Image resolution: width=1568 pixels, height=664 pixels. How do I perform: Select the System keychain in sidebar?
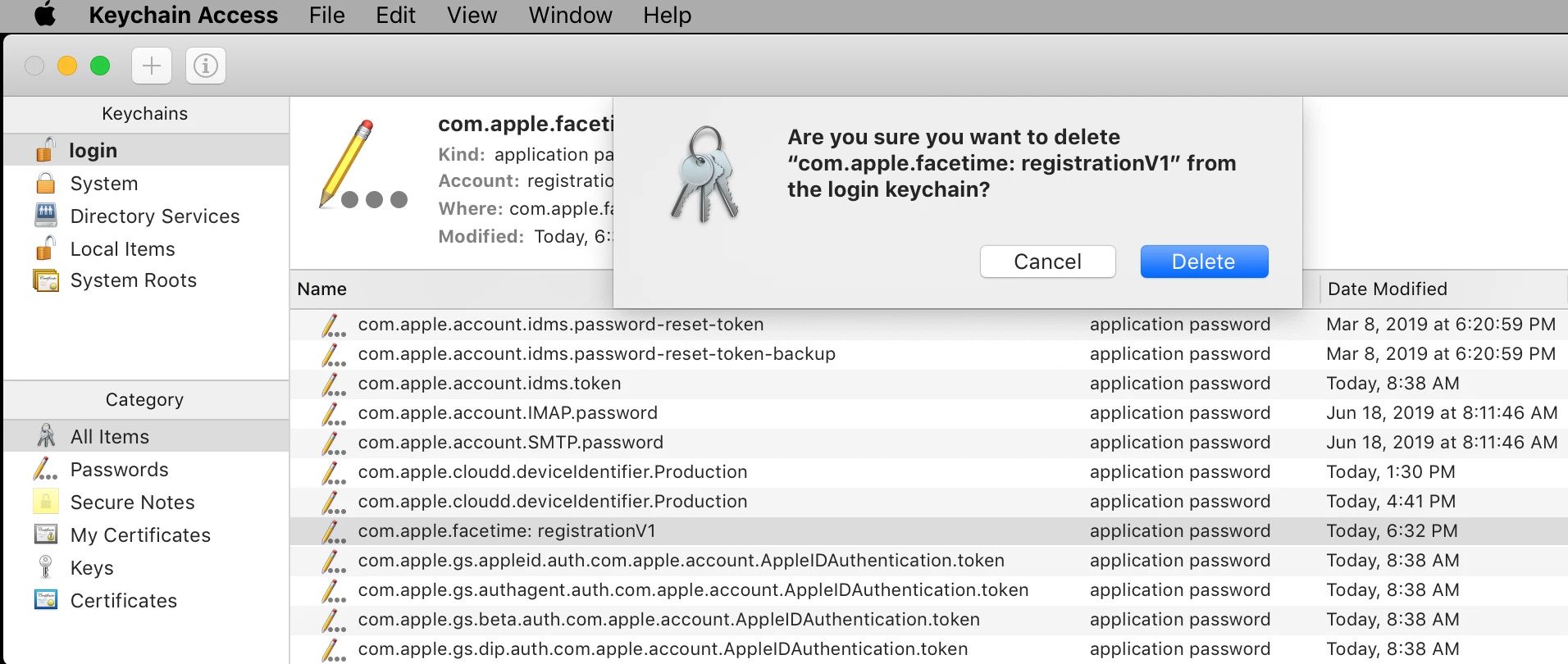[x=103, y=184]
